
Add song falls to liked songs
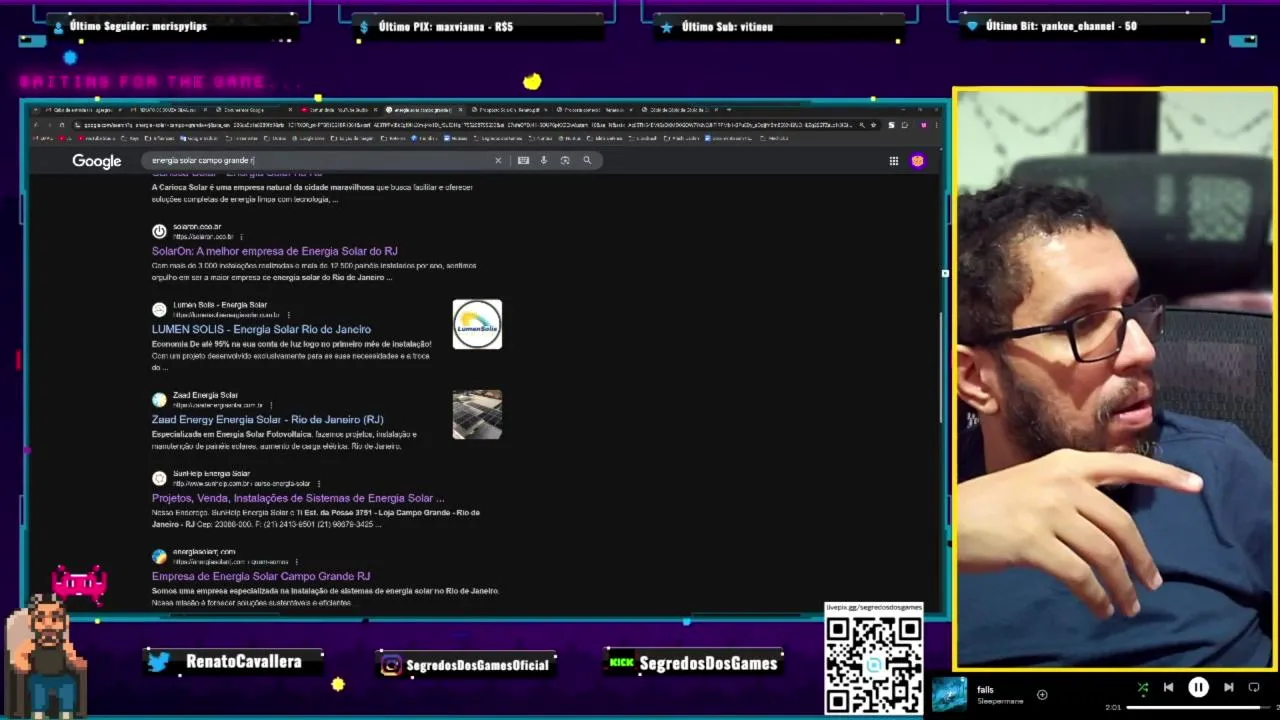point(1042,694)
